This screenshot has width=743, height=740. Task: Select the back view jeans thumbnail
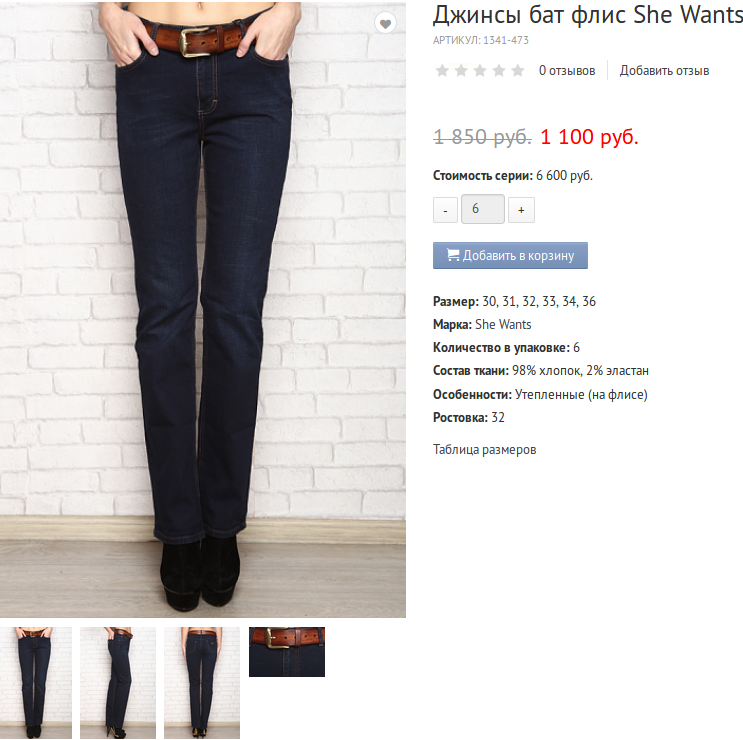[202, 683]
